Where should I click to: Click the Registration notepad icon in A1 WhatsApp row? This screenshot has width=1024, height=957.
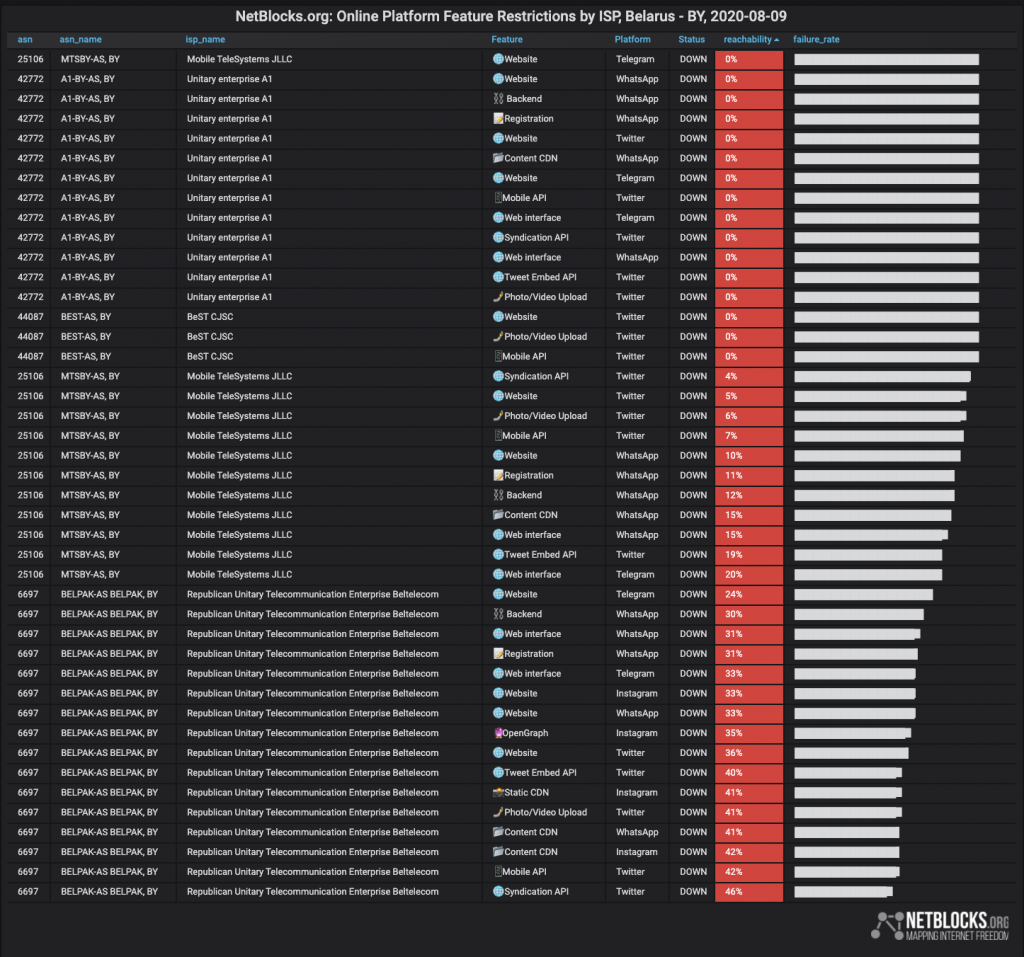pyautogui.click(x=498, y=118)
